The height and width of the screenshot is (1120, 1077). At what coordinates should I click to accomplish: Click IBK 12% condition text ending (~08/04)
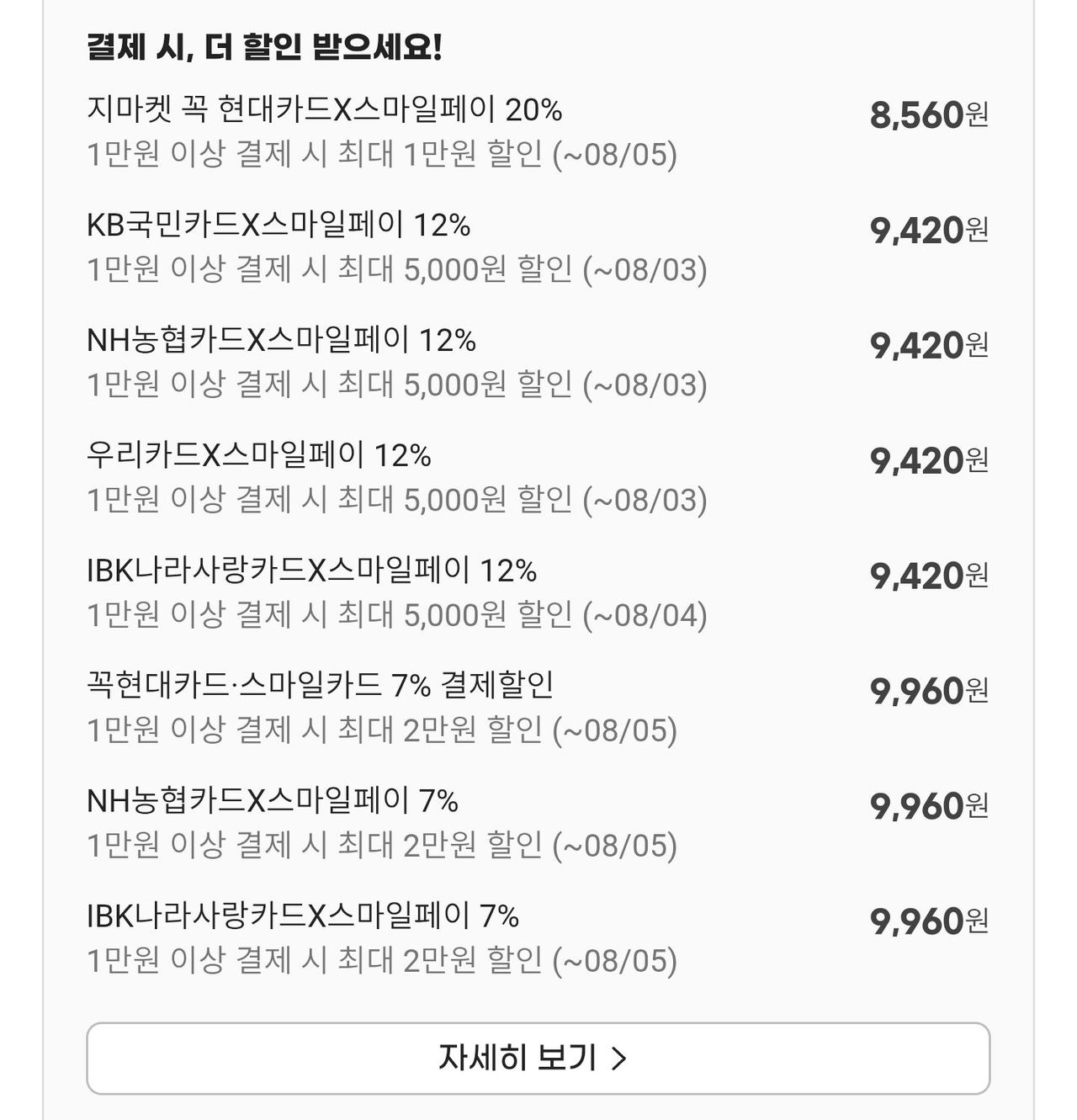click(397, 615)
